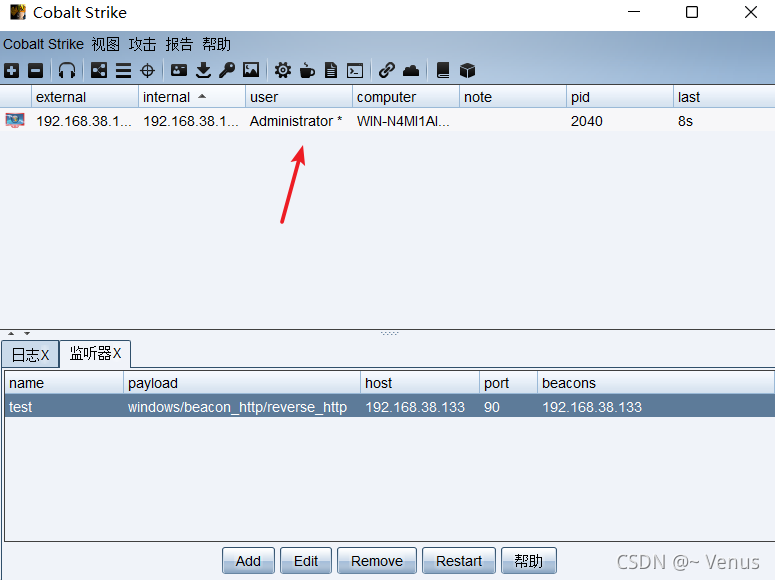Click listener port value 90
775x580 pixels.
pyautogui.click(x=492, y=407)
